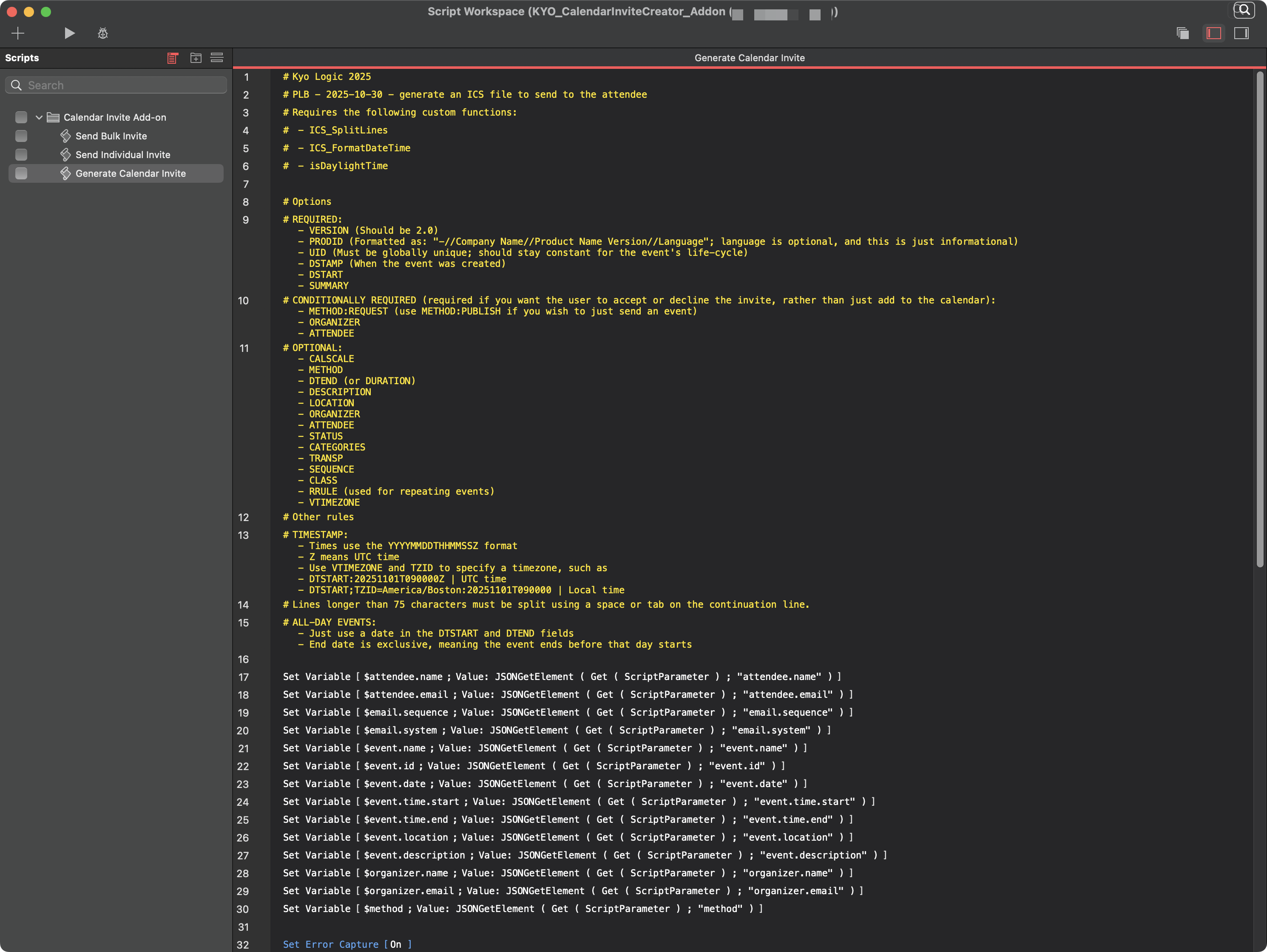
Task: Toggle the right steps pane icon
Action: 1241,33
